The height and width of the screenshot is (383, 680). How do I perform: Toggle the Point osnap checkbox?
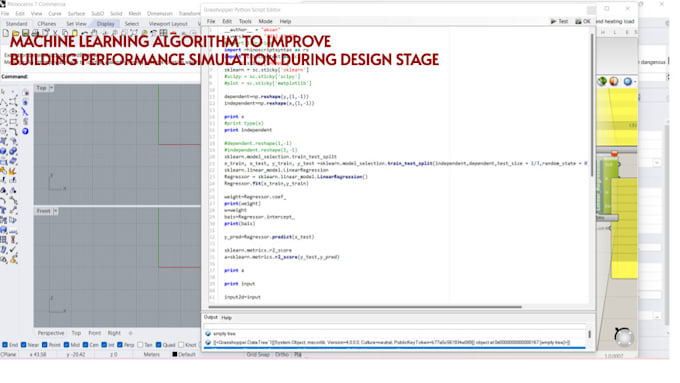[45, 345]
